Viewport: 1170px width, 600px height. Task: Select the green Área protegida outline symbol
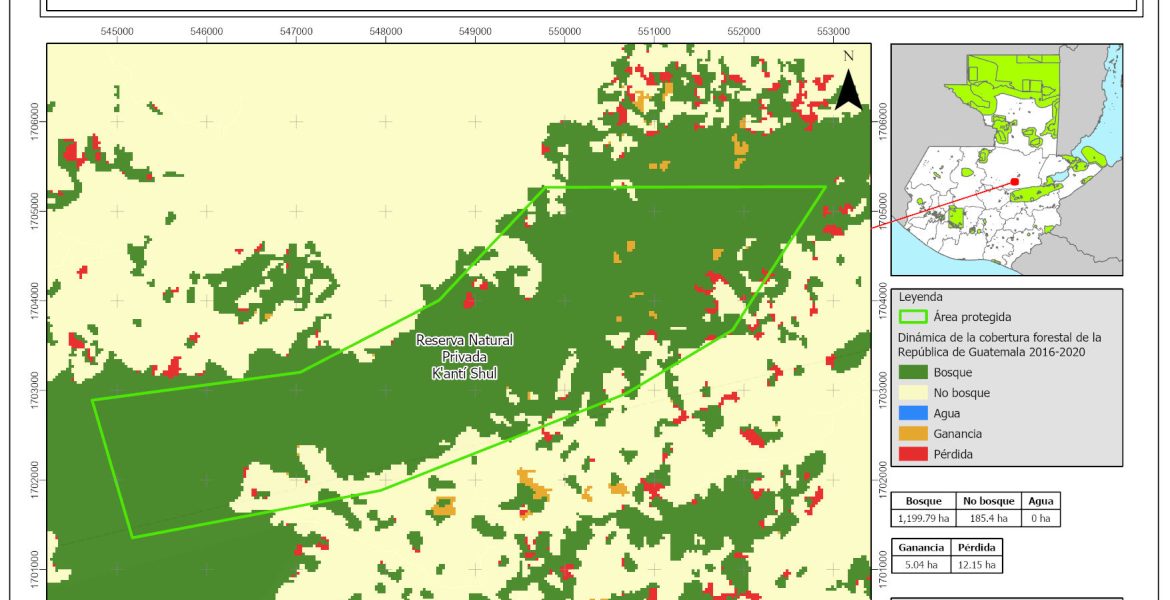pos(914,317)
